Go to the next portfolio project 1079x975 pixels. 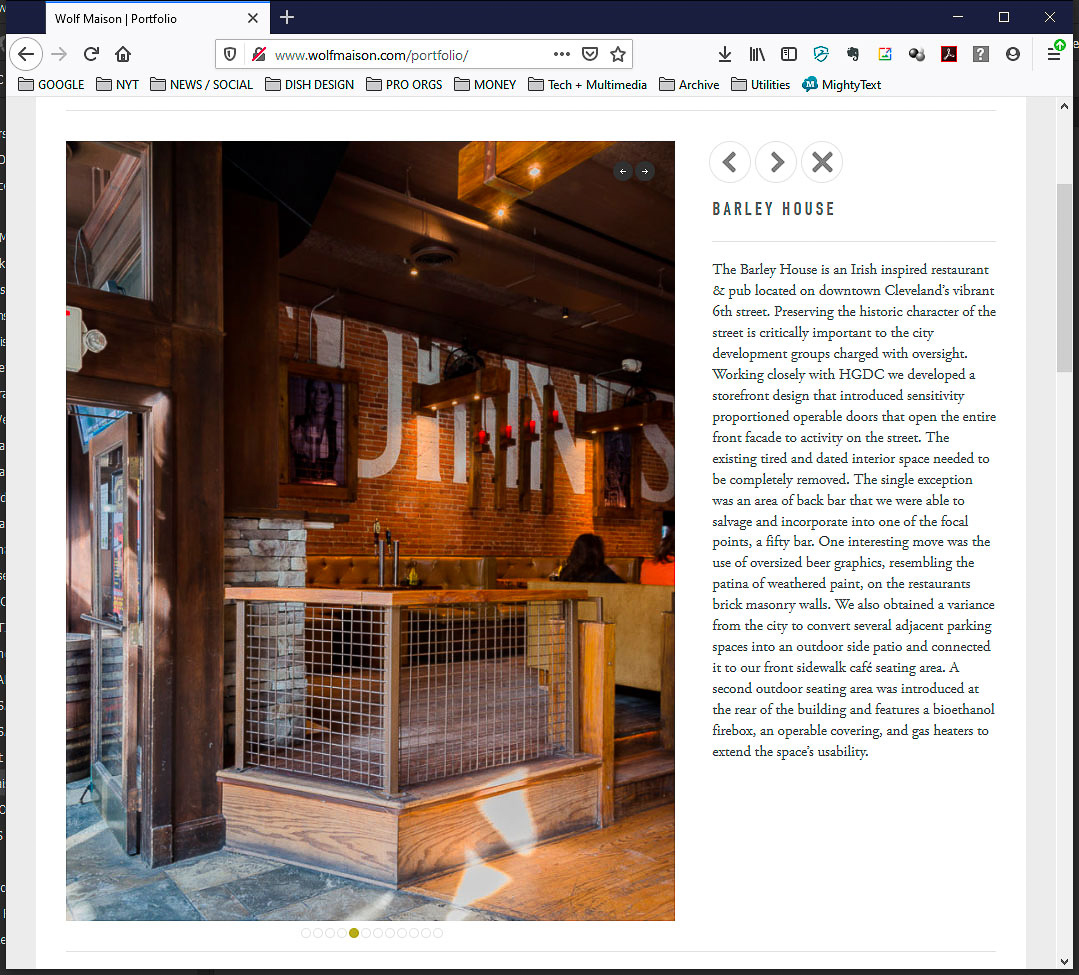(x=776, y=162)
